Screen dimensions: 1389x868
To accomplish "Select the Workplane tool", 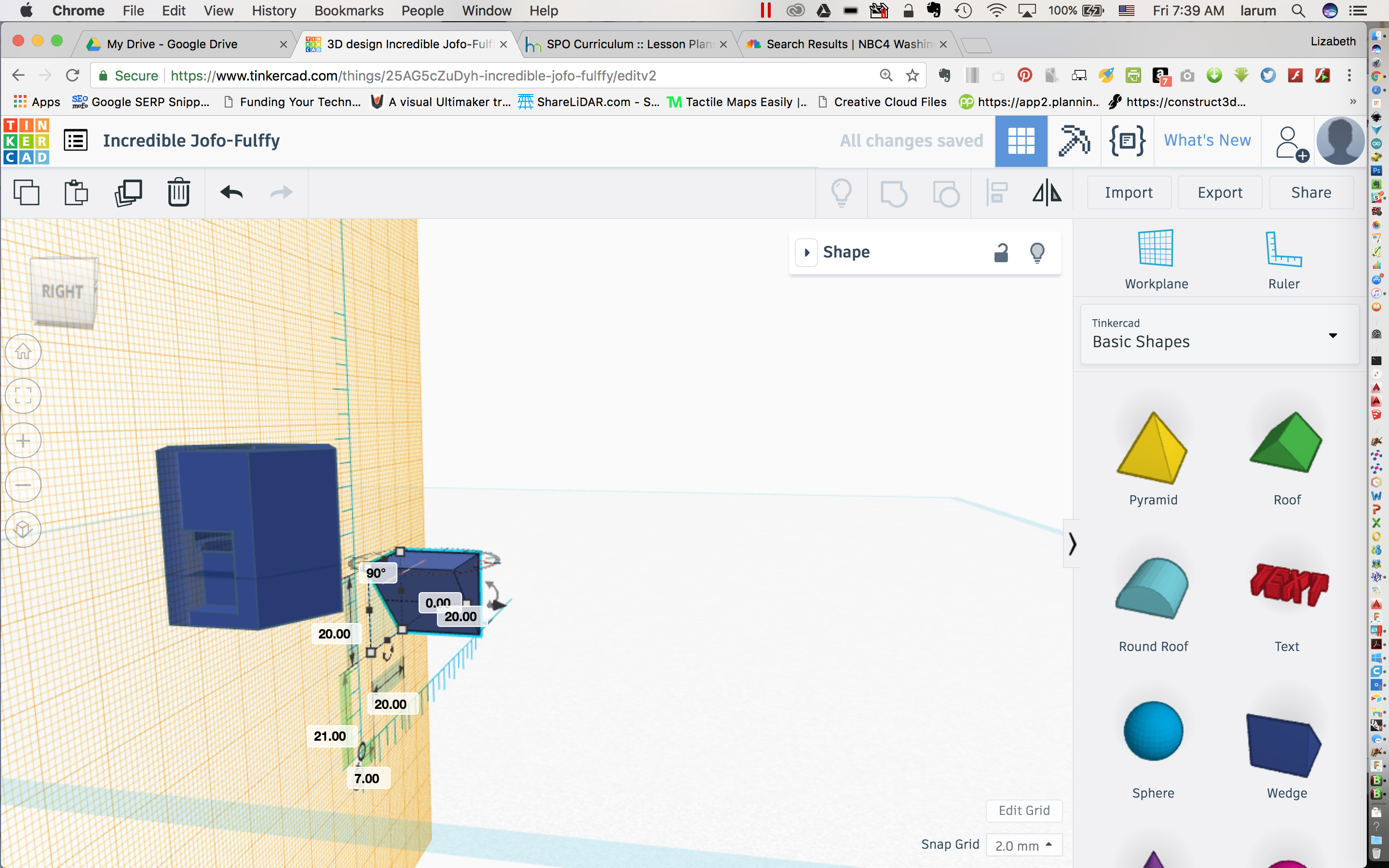I will [1156, 259].
